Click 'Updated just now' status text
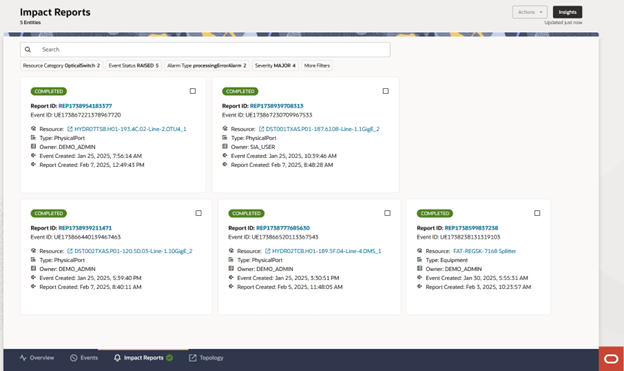Viewport: 624px width, 371px height. click(x=563, y=22)
